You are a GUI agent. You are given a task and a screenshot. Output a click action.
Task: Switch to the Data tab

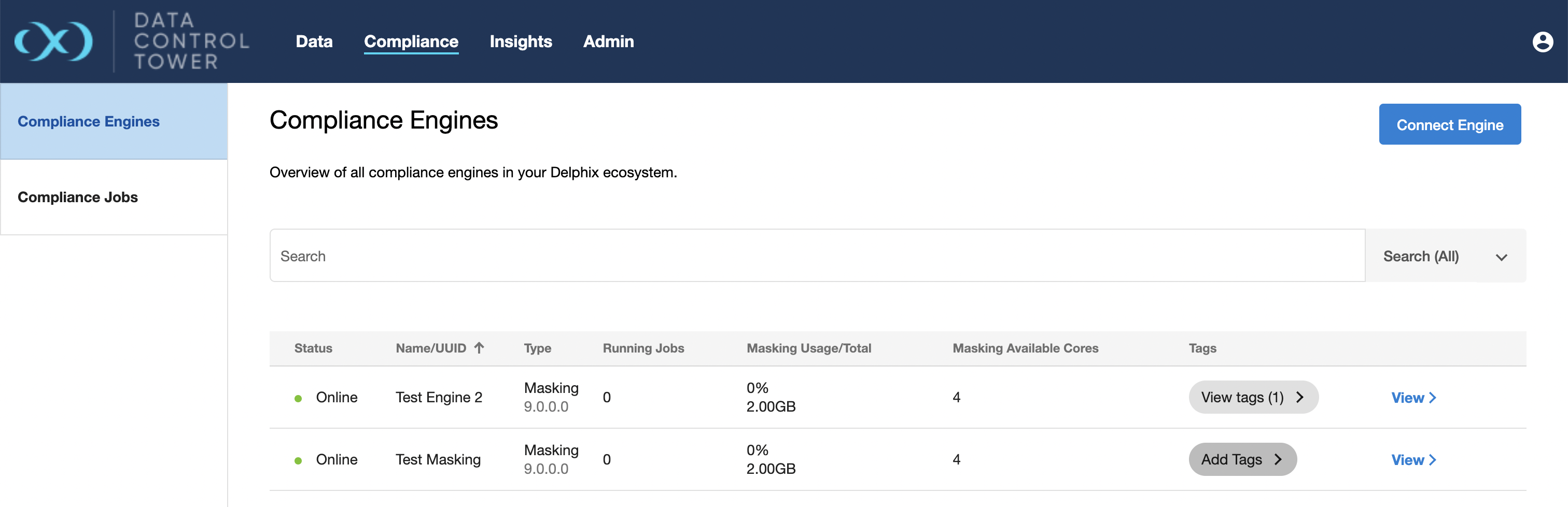click(x=314, y=41)
